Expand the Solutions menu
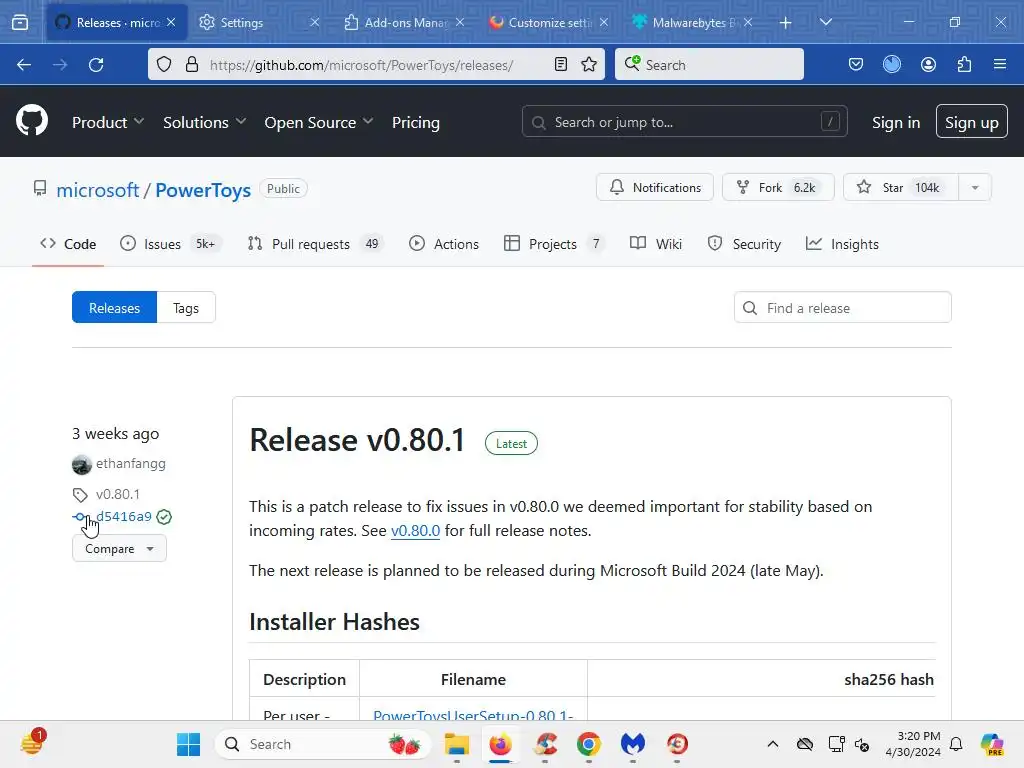This screenshot has width=1024, height=768. [x=204, y=122]
